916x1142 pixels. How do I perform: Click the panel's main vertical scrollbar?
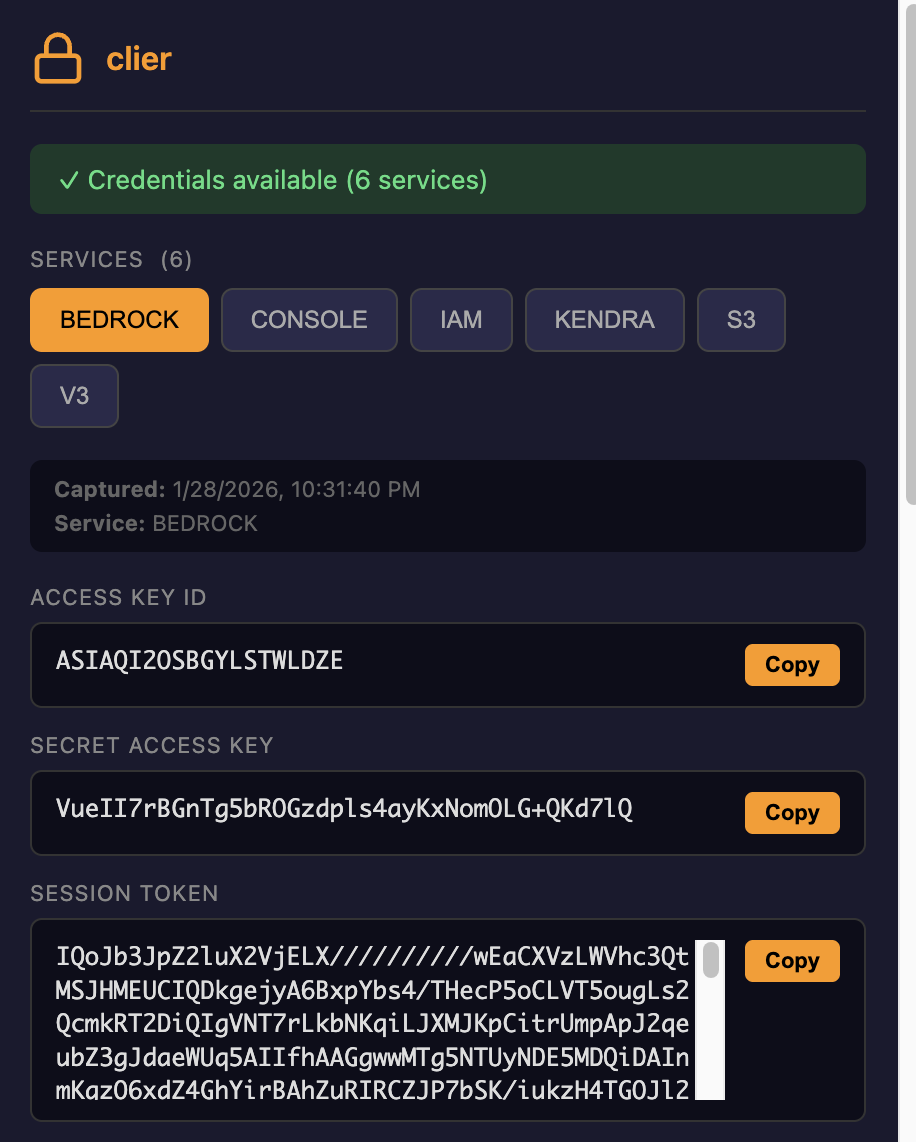(x=910, y=250)
